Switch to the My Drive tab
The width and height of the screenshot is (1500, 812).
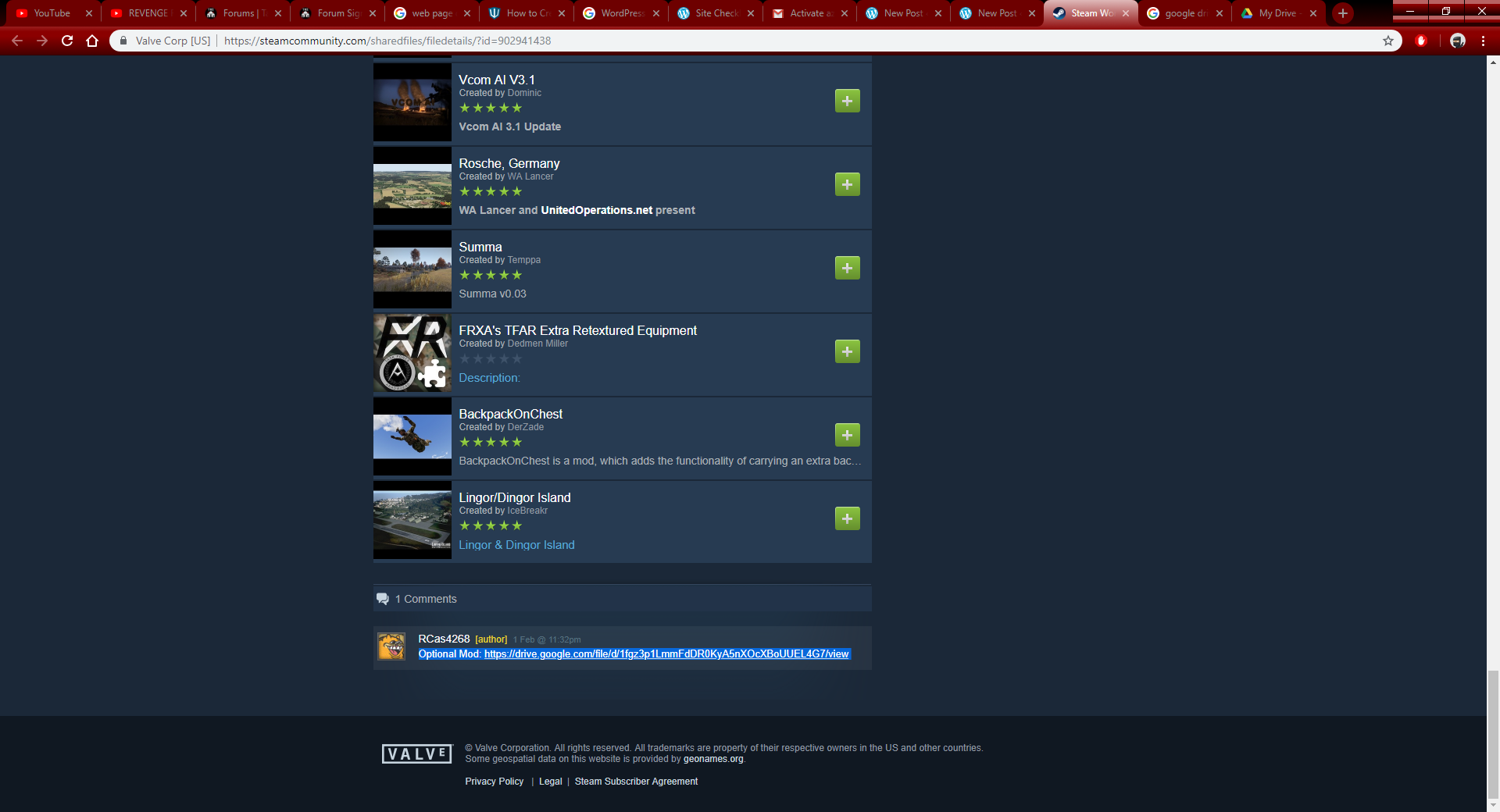click(1277, 13)
